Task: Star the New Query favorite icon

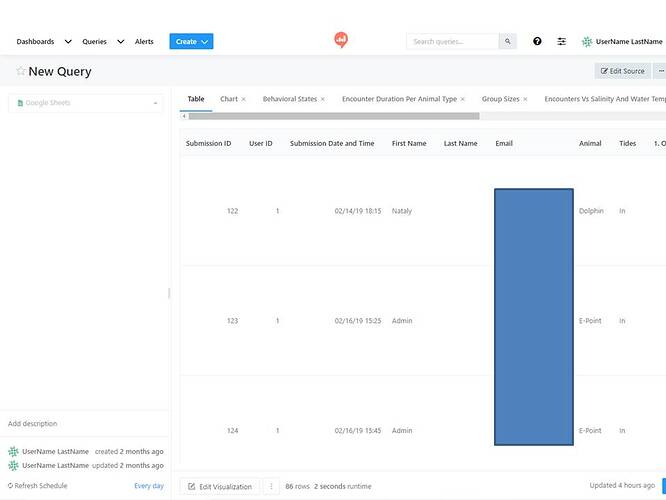Action: 20,71
